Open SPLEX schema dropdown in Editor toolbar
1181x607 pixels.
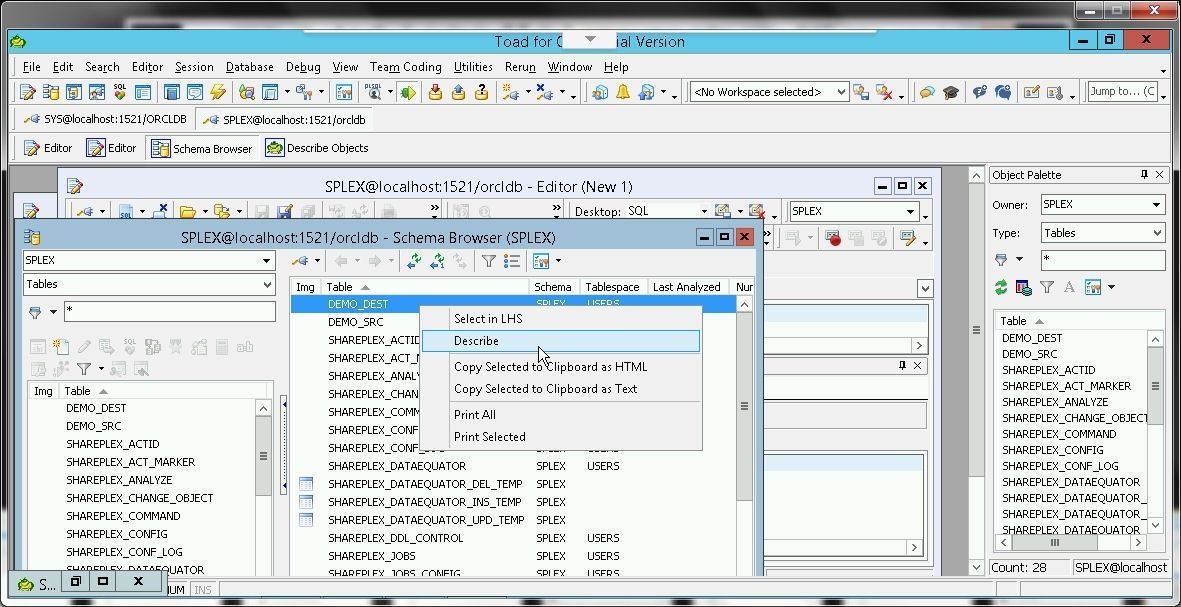tap(911, 212)
